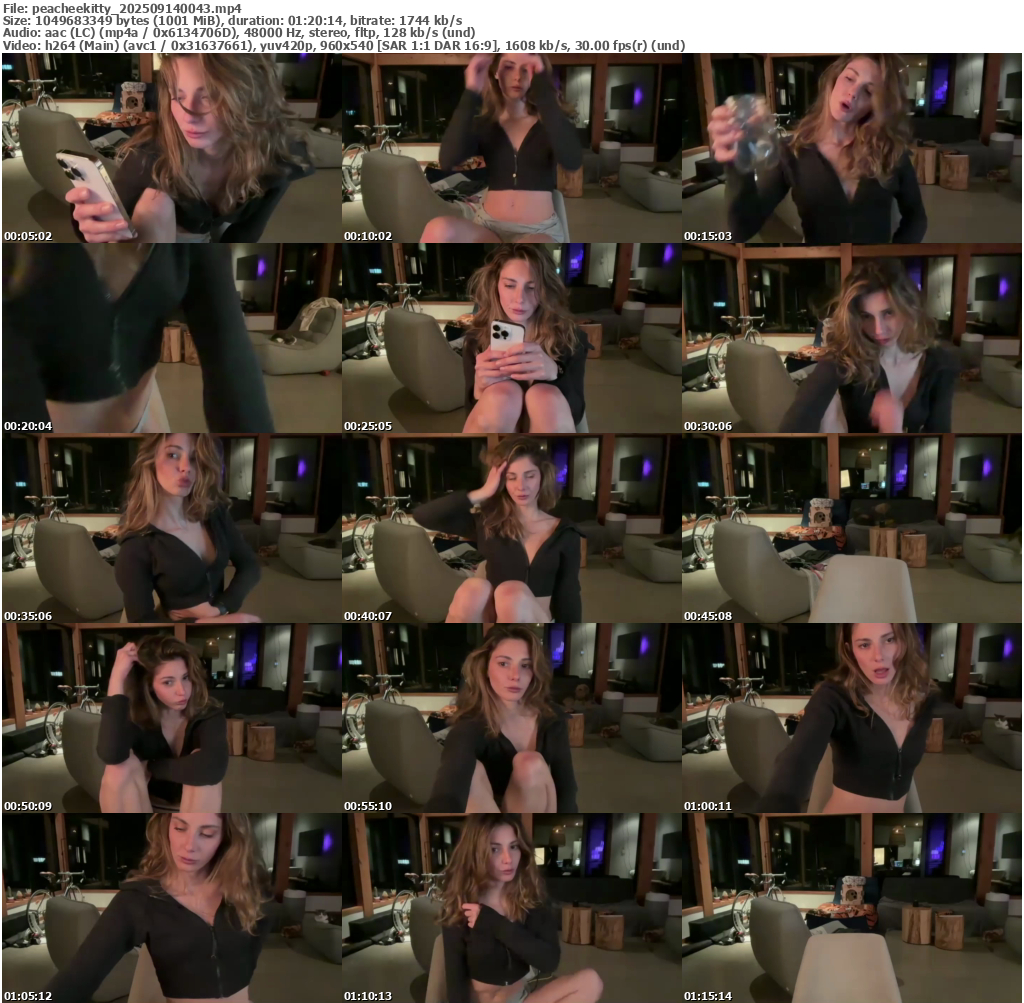Click the "Video: h264 (Main)" text

[59, 46]
